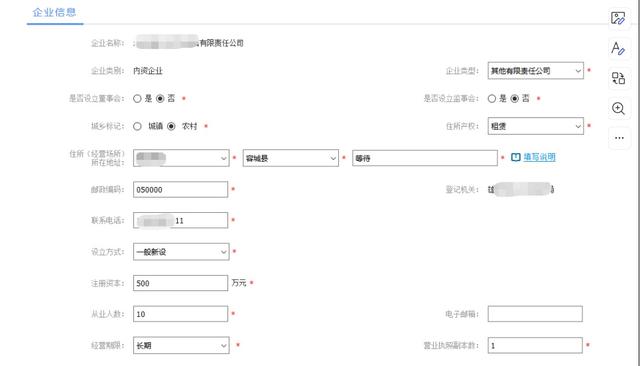
Task: Open the 容城县 county dropdown
Action: pos(291,158)
